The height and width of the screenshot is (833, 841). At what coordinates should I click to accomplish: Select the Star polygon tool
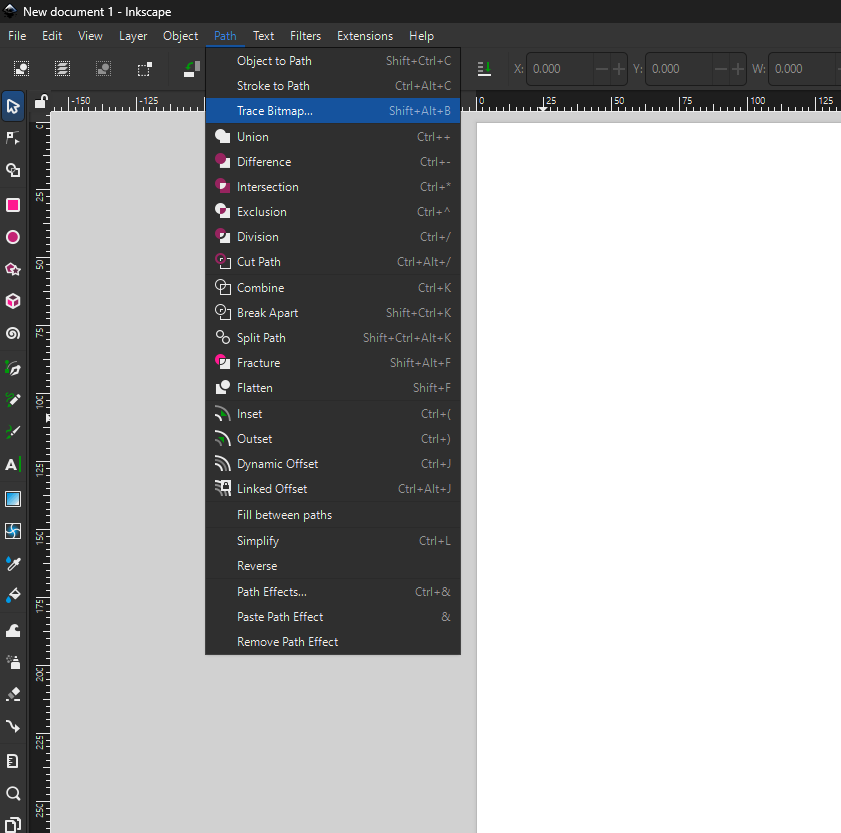[x=13, y=269]
